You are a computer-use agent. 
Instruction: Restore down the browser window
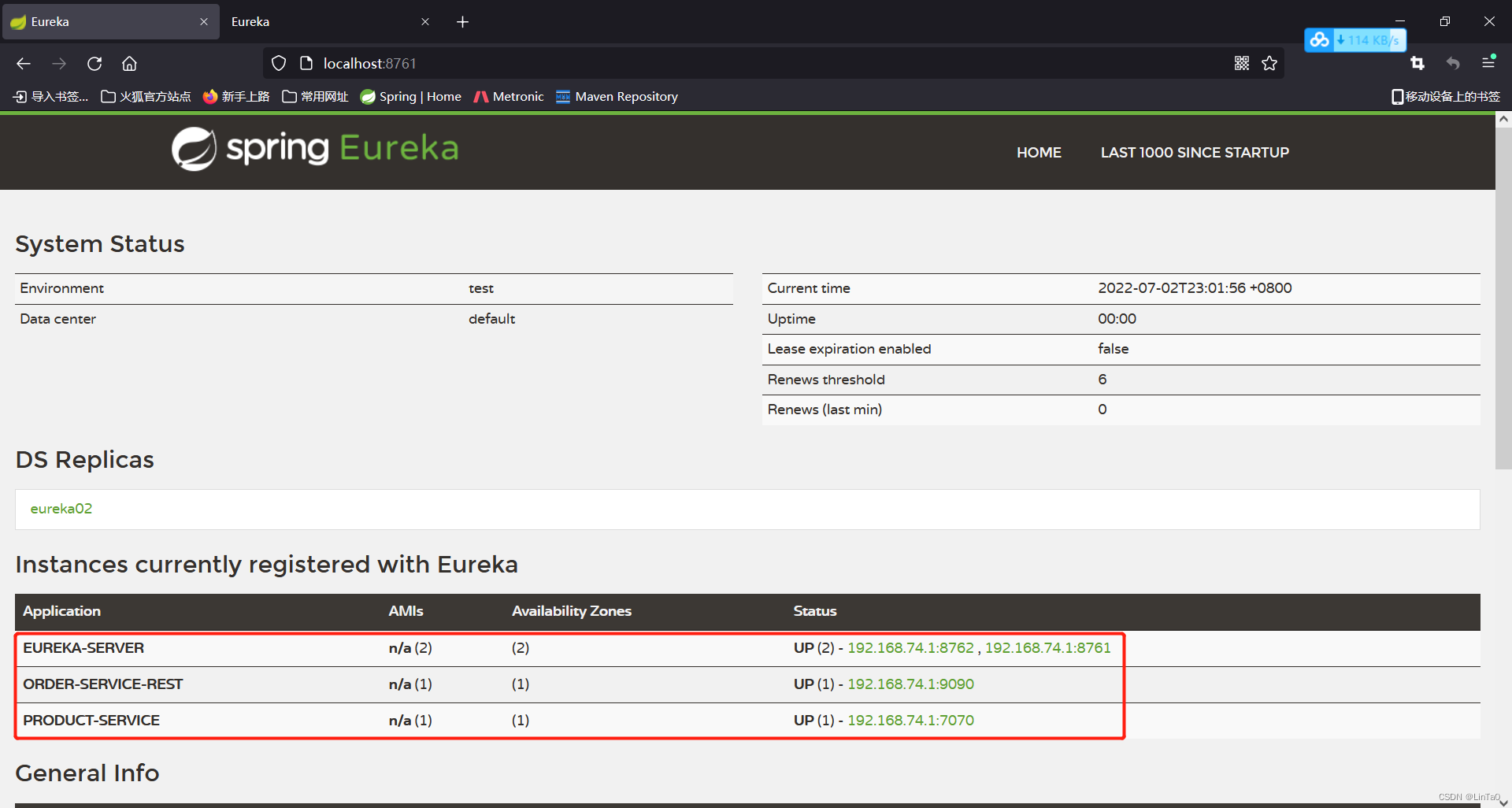click(x=1444, y=21)
